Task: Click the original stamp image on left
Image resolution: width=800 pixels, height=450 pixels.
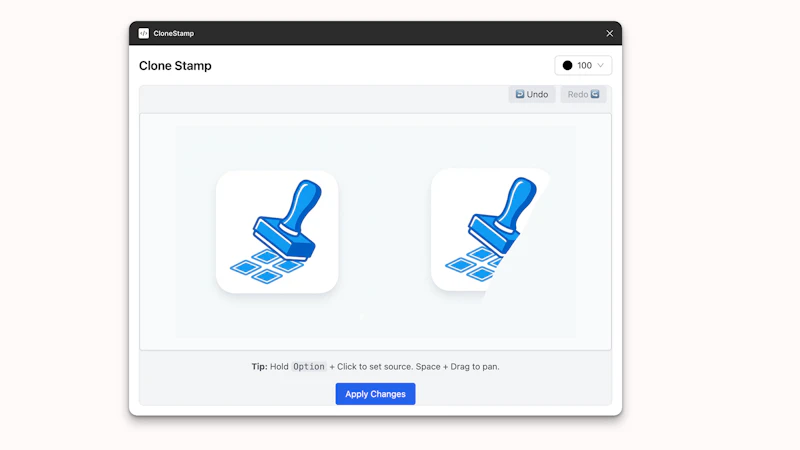Action: (277, 232)
